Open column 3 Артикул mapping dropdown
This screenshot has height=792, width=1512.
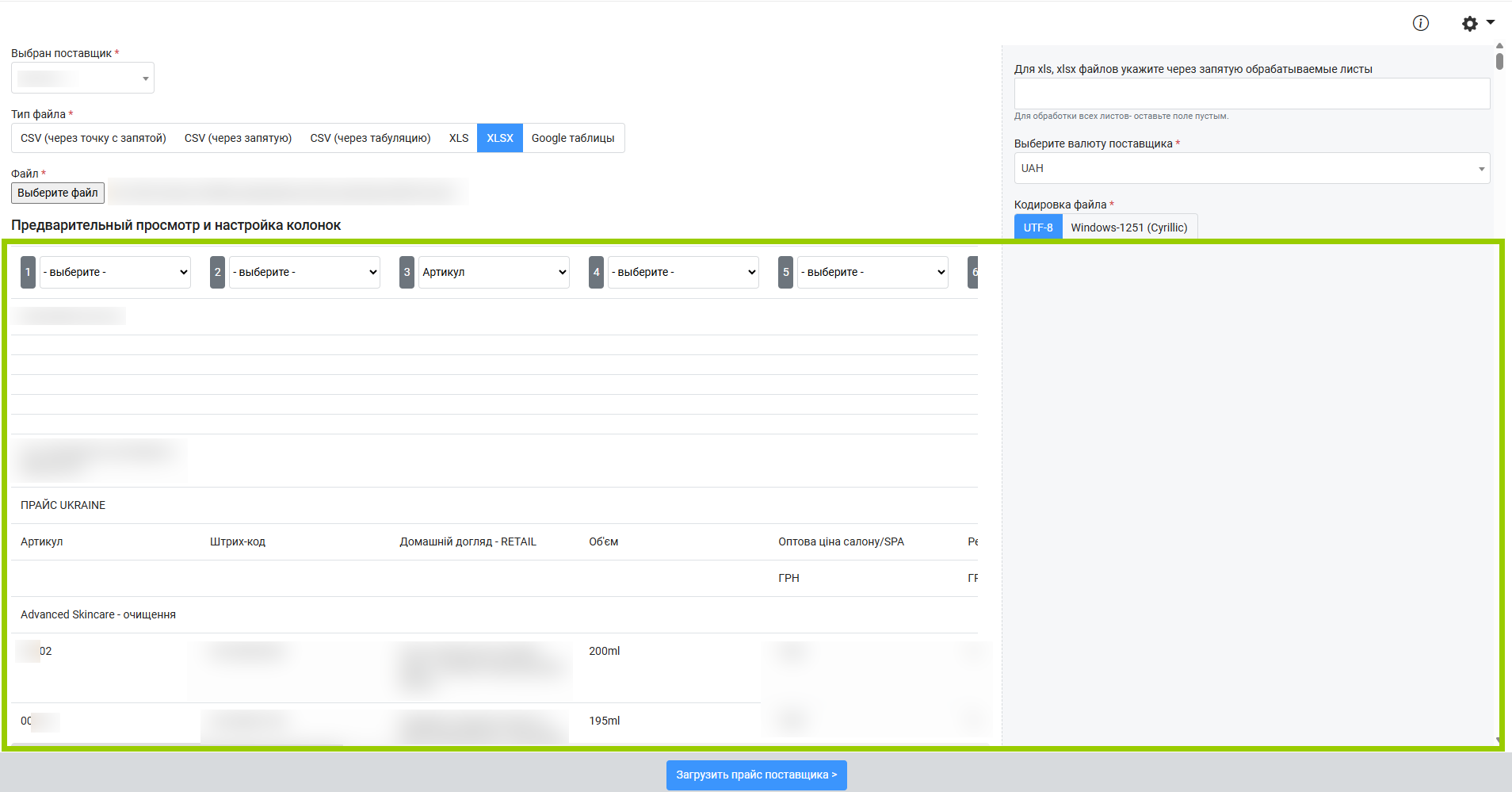[x=494, y=272]
